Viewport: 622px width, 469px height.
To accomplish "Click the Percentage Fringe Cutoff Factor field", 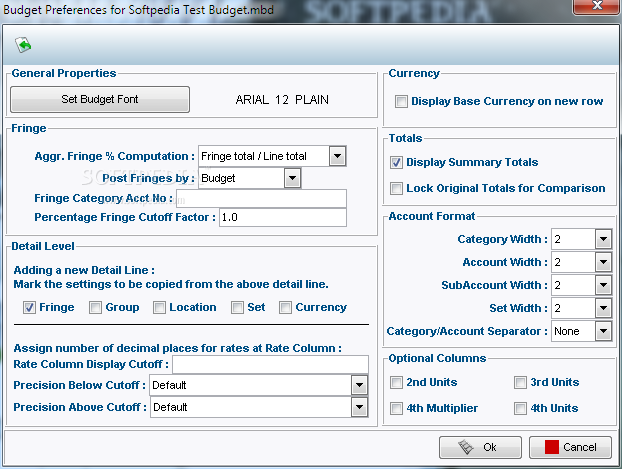I will [283, 217].
